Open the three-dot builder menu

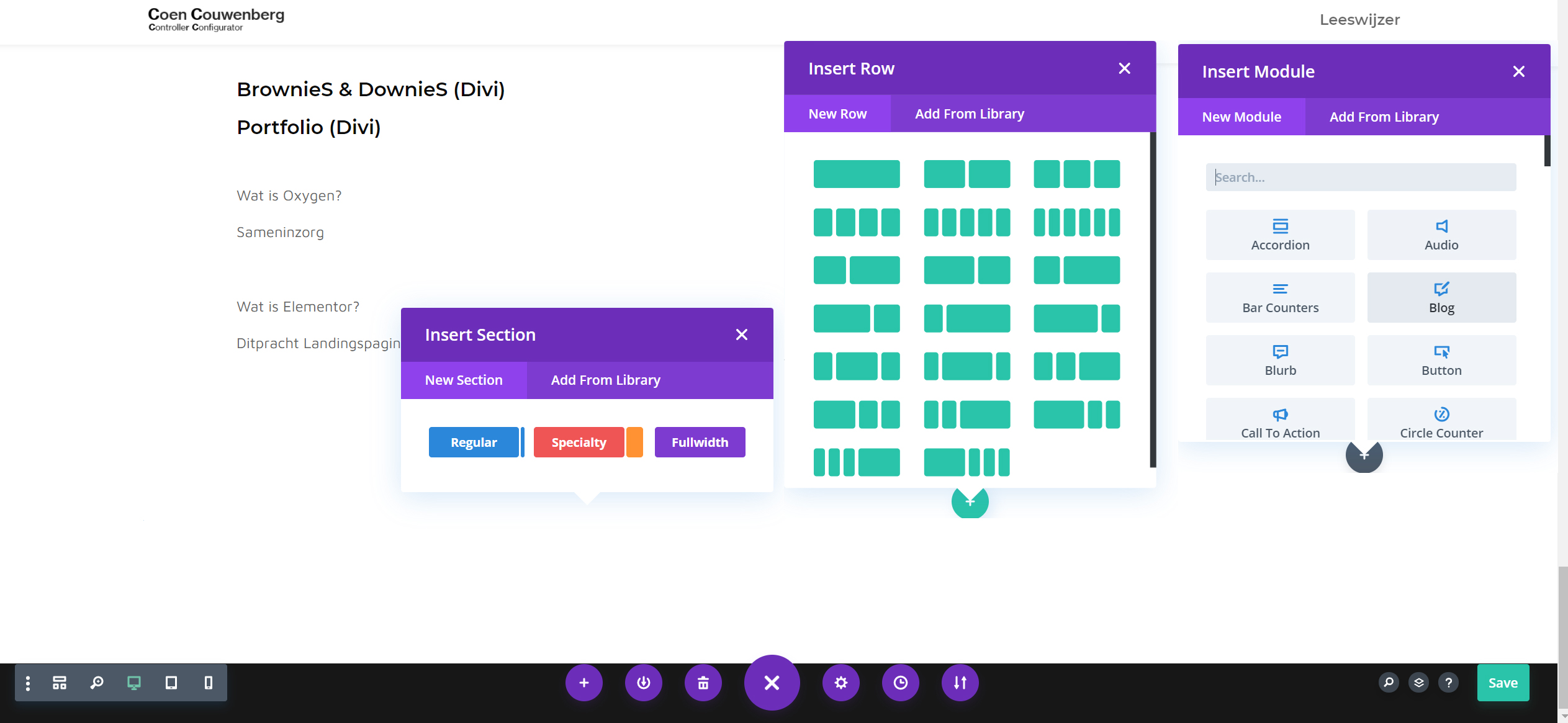click(28, 683)
